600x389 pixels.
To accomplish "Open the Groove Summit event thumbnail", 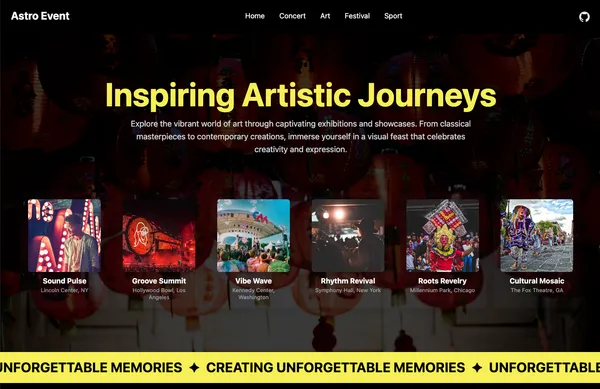I will coord(159,236).
